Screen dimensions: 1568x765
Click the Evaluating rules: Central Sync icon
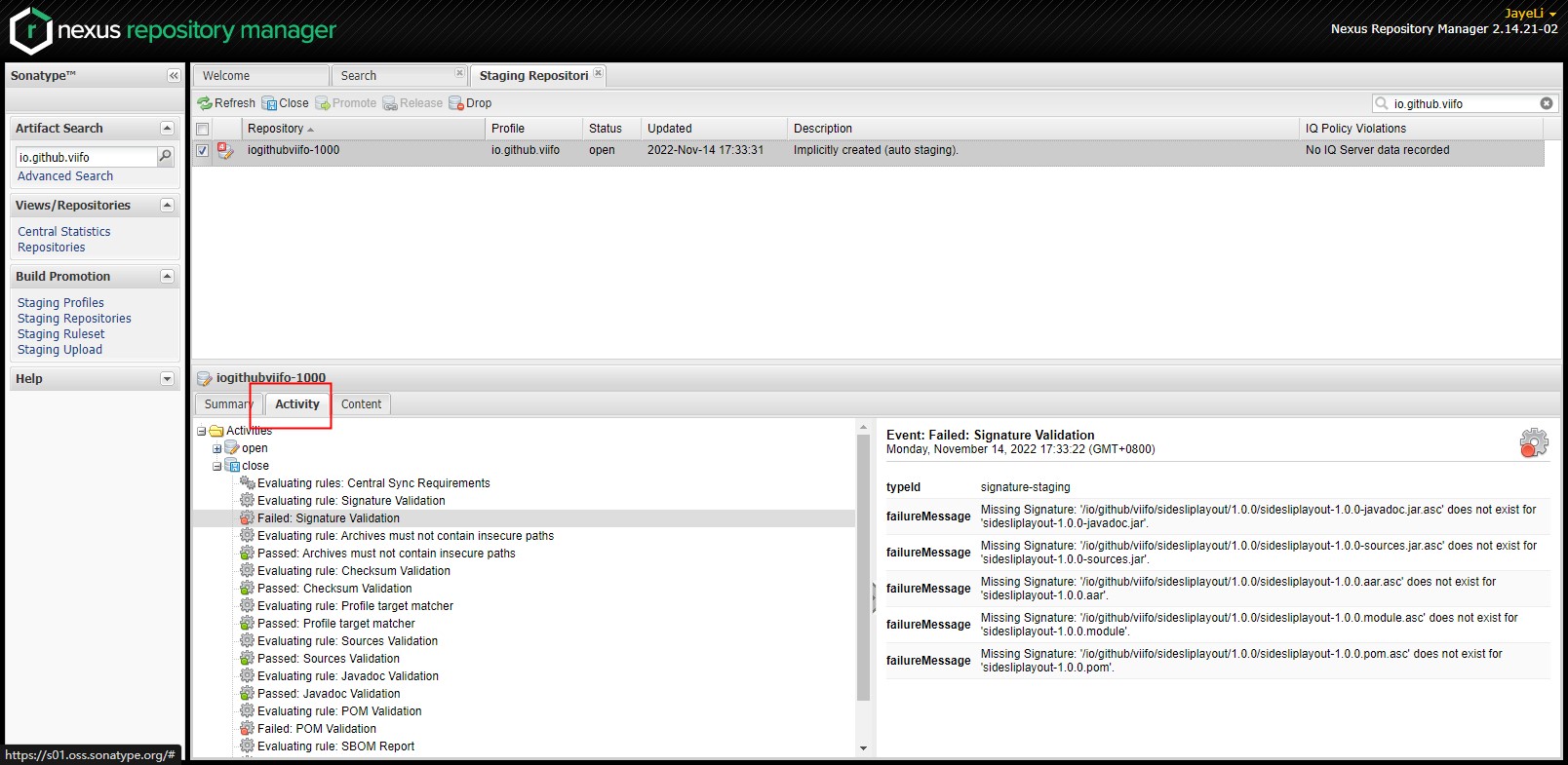(248, 483)
